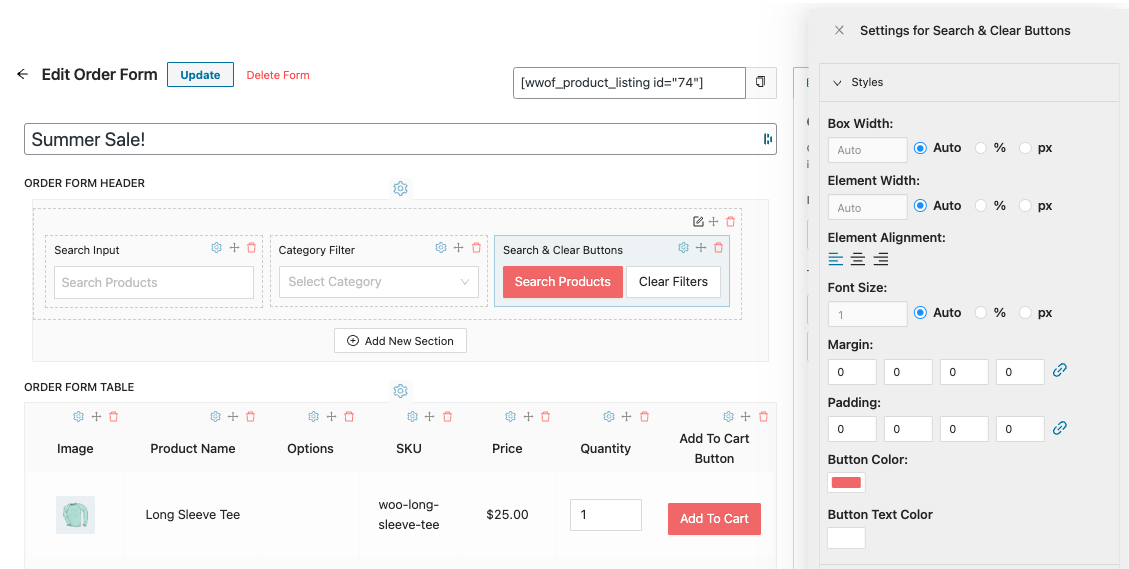1129x569 pixels.
Task: Collapse the Styles section
Action: (x=838, y=82)
